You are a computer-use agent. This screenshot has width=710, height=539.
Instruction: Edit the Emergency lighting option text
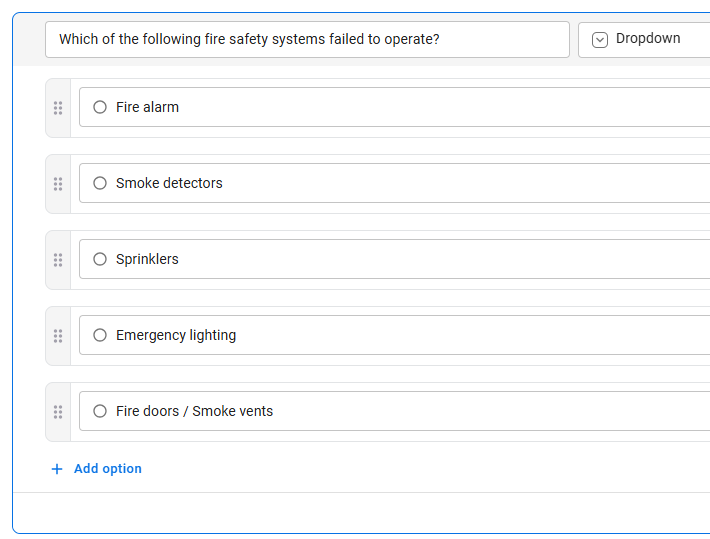click(x=400, y=335)
